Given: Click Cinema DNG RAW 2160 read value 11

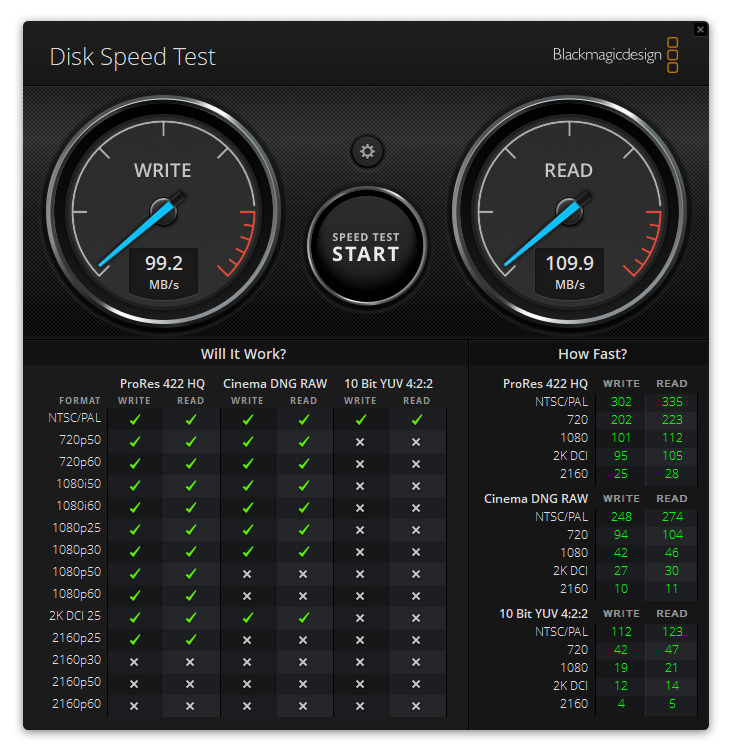Looking at the screenshot, I should click(x=671, y=589).
